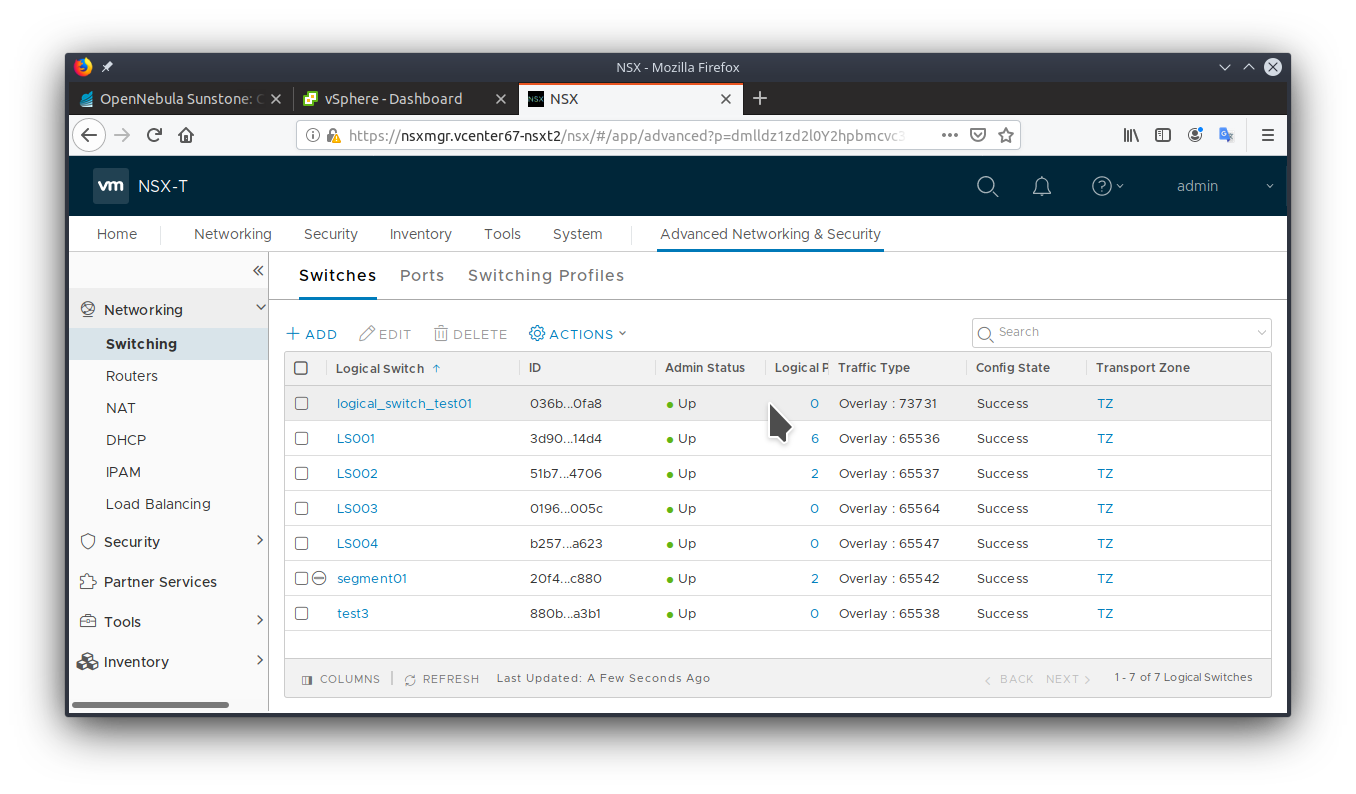This screenshot has height=794, width=1356.
Task: Focus the Search input field
Action: [1121, 332]
